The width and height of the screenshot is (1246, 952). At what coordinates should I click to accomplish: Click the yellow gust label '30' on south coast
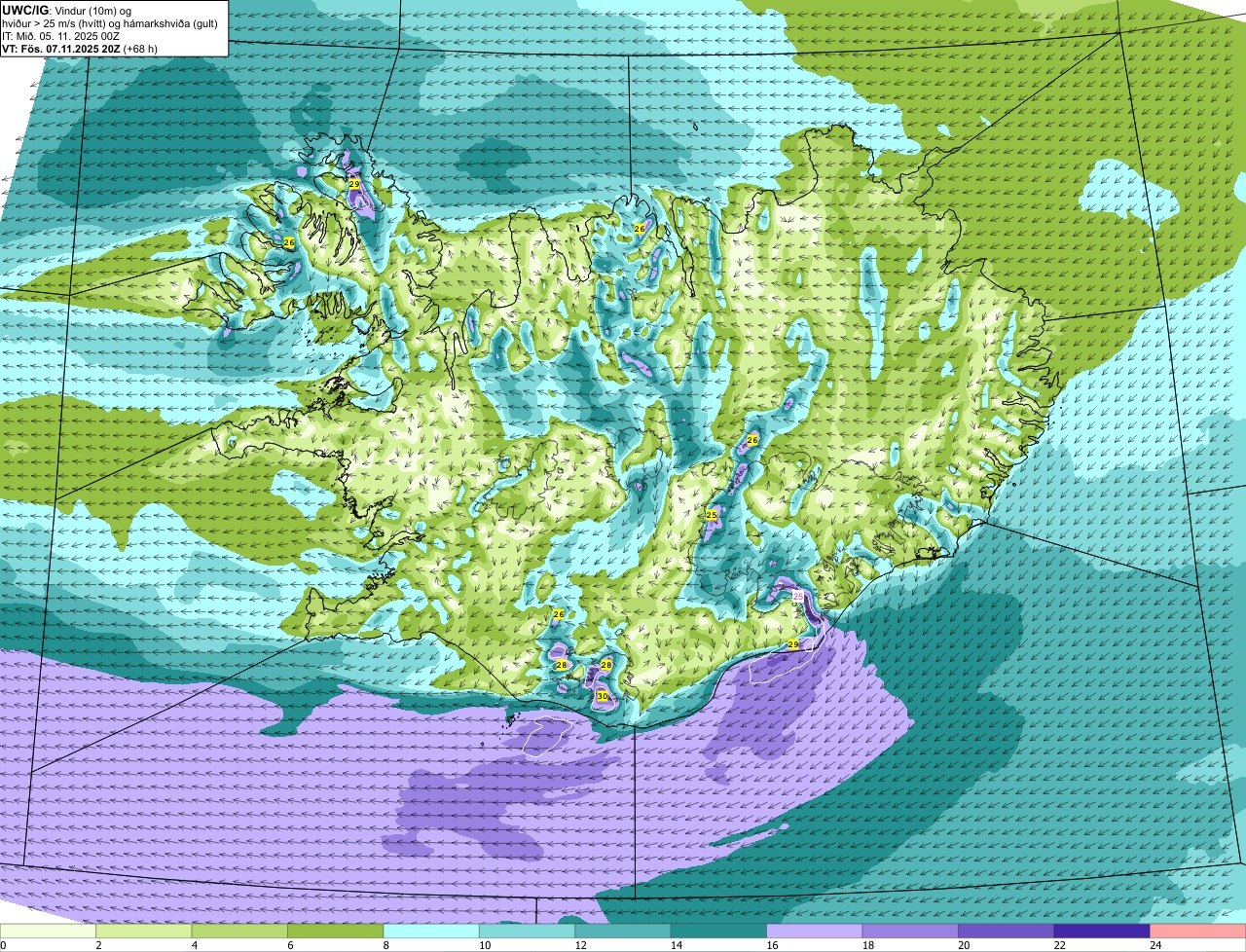[603, 696]
